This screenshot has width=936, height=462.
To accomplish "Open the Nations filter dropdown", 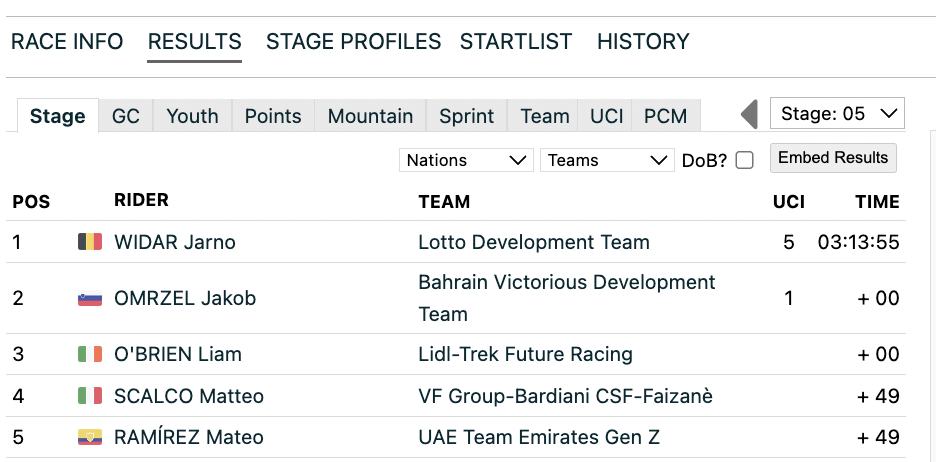I will [x=466, y=160].
